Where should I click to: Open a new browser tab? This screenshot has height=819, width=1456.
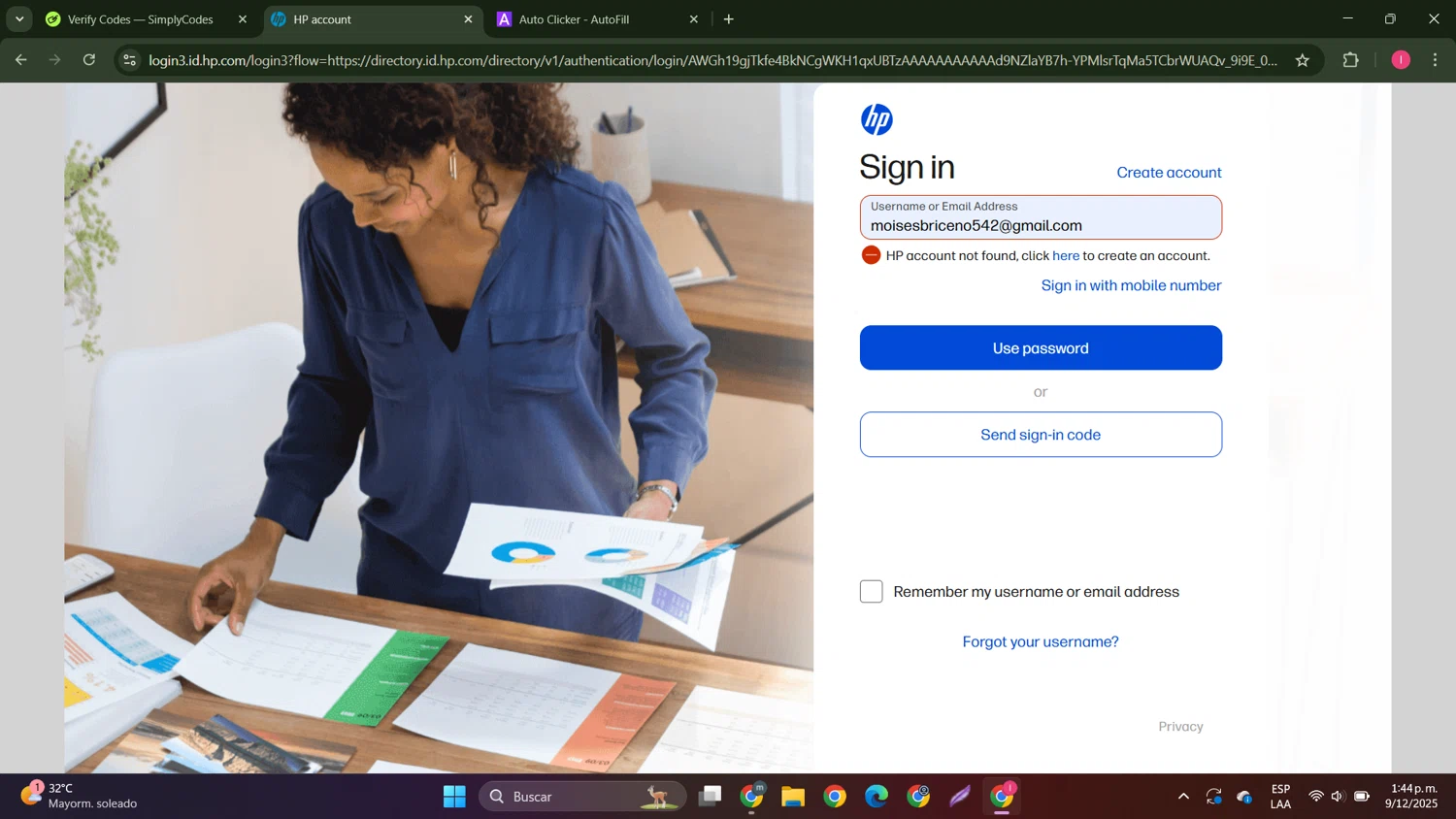point(729,19)
